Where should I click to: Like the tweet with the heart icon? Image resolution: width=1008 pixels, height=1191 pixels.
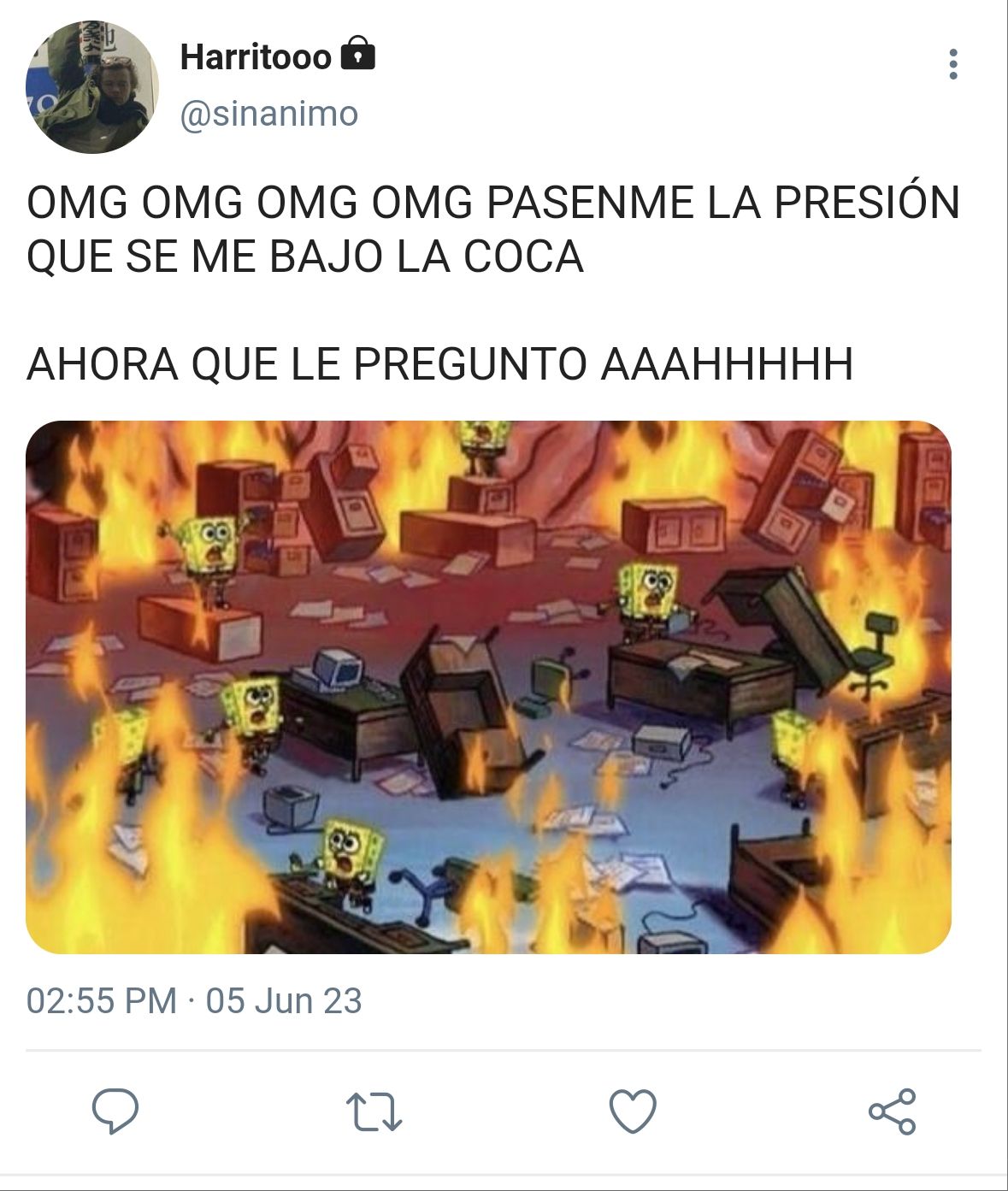pyautogui.click(x=633, y=1111)
